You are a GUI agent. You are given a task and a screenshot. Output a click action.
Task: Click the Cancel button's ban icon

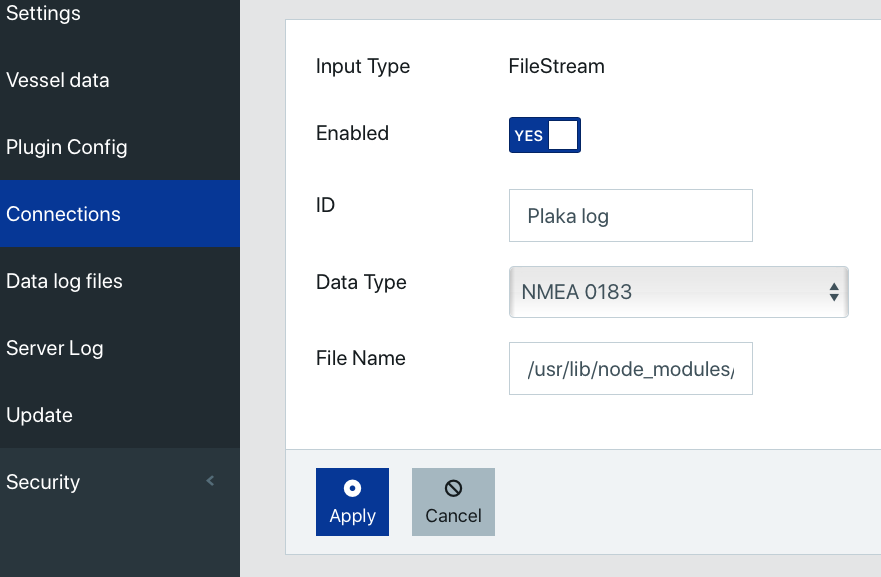tap(453, 488)
